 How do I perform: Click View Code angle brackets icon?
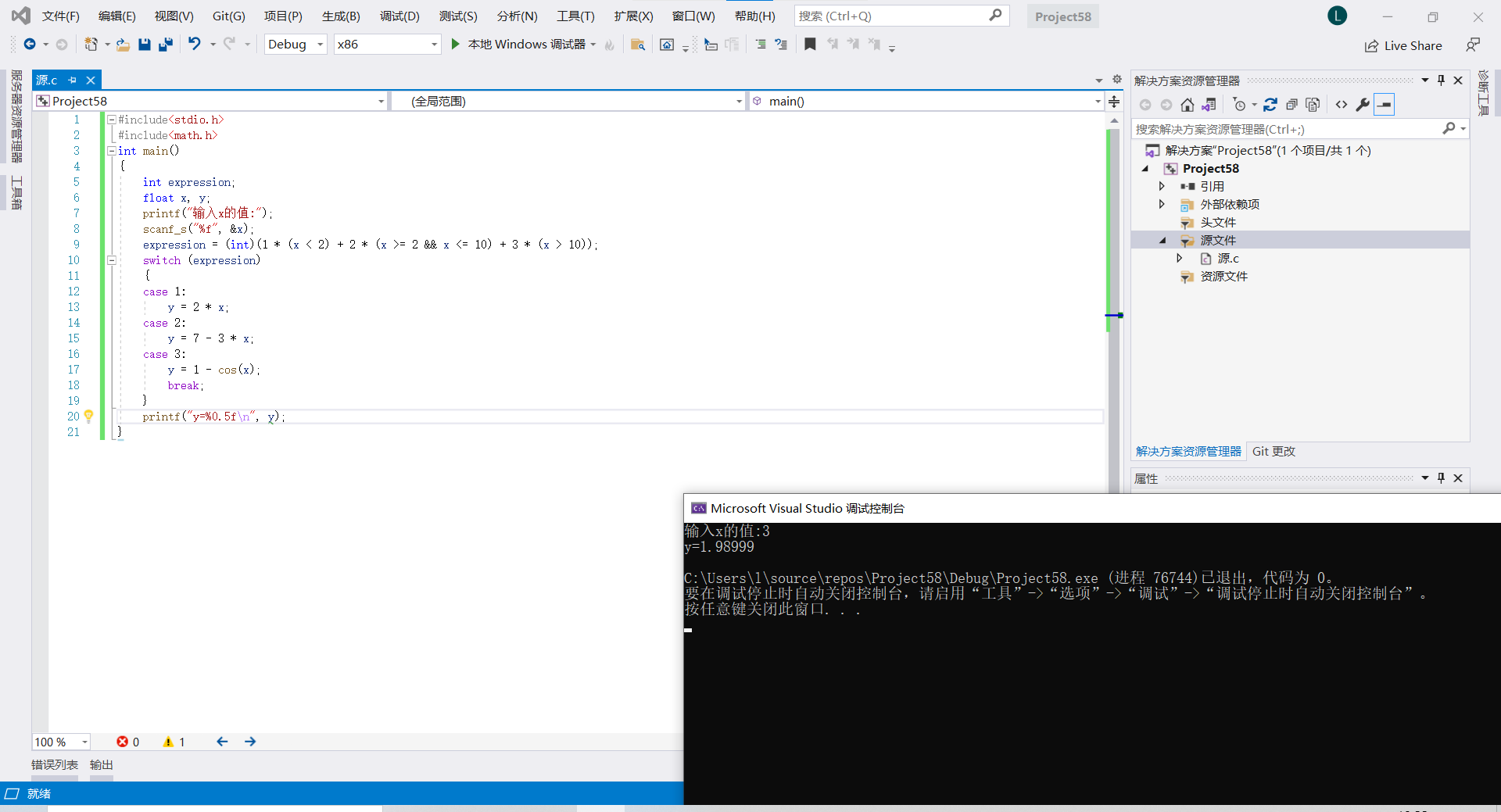(x=1342, y=105)
